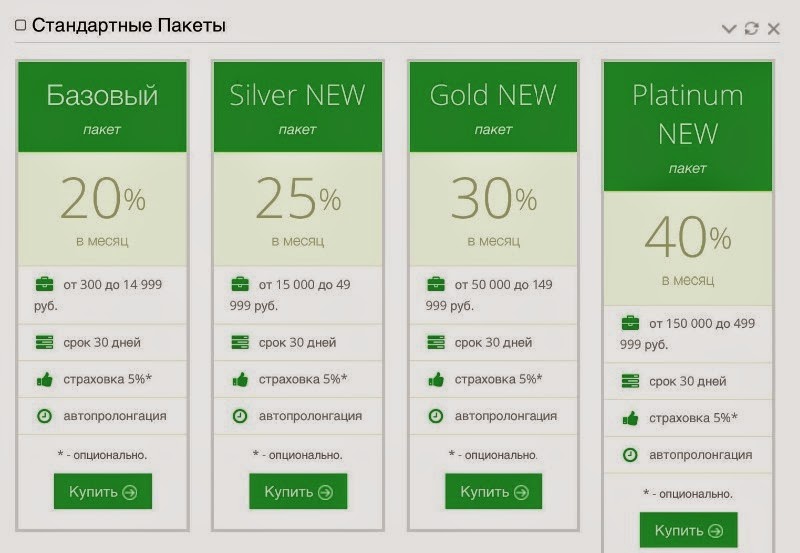Click briefcase icon in Platinum NEW package

click(630, 324)
